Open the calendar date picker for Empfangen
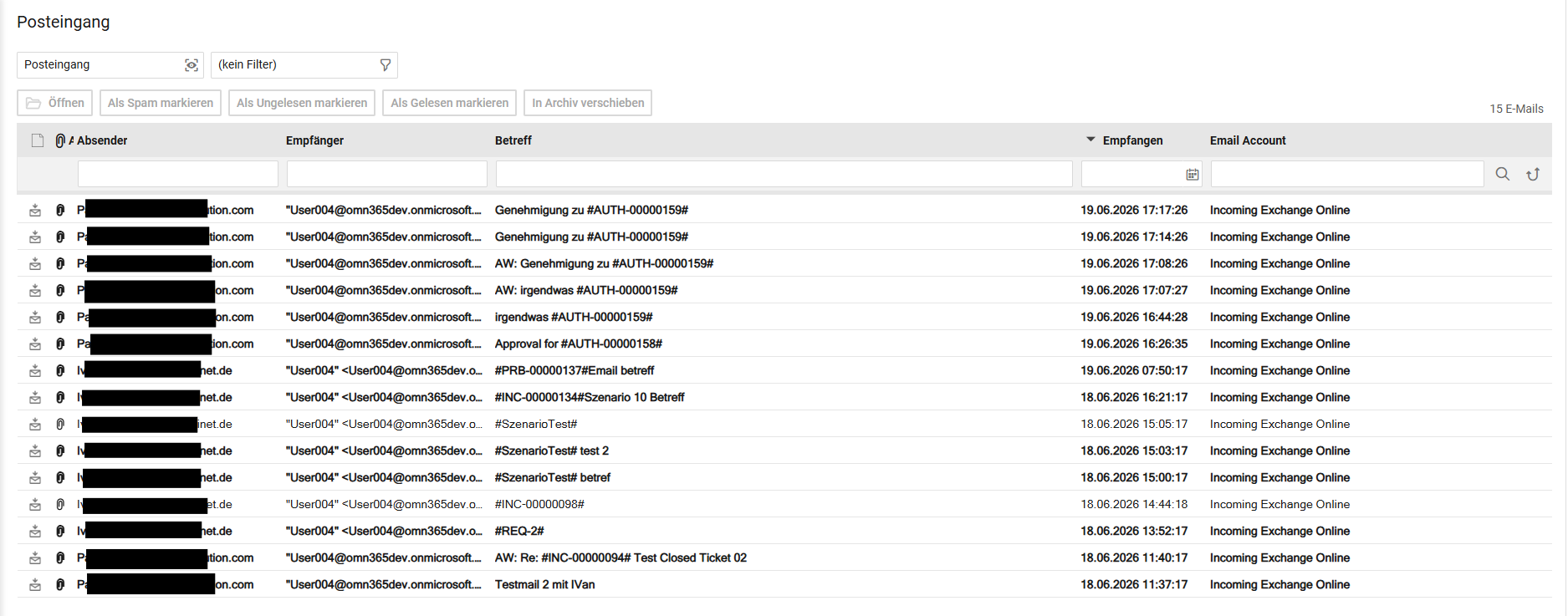The image size is (1568, 616). 1192,174
